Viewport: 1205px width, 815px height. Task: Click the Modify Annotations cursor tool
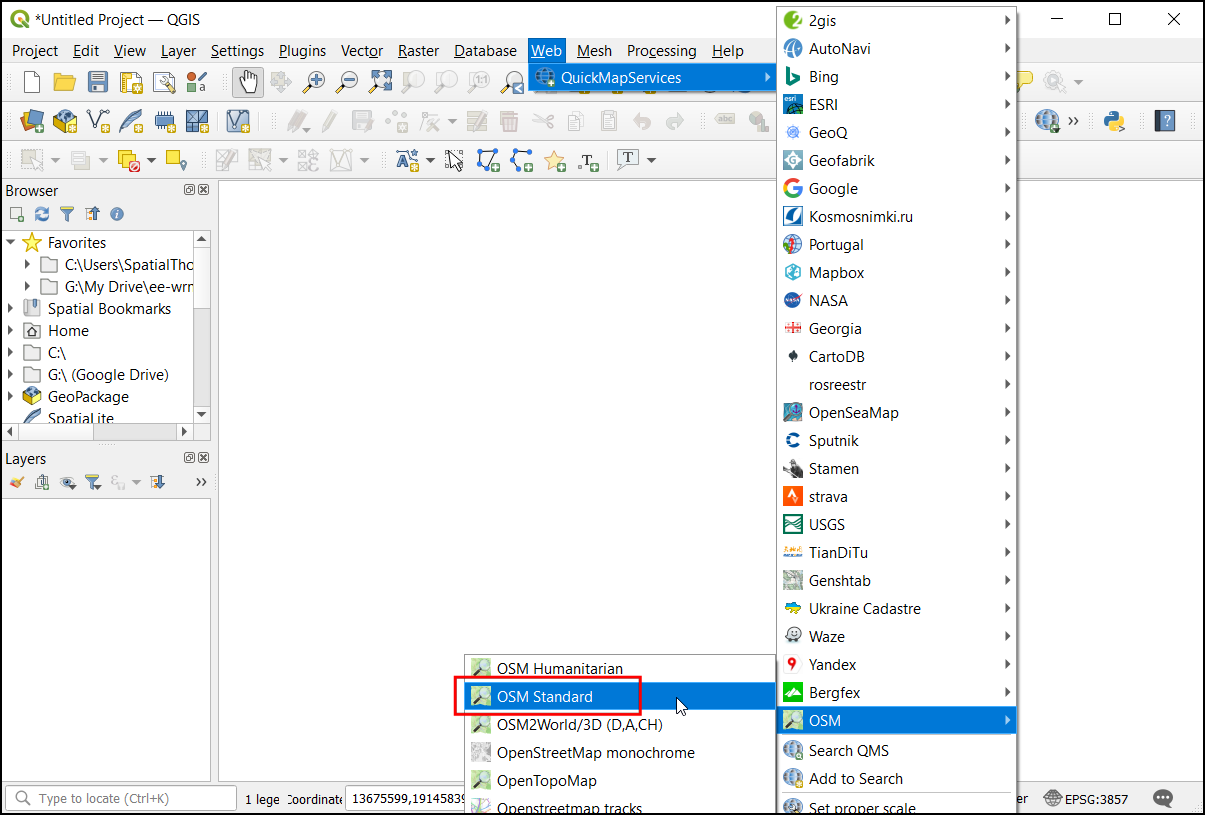455,160
